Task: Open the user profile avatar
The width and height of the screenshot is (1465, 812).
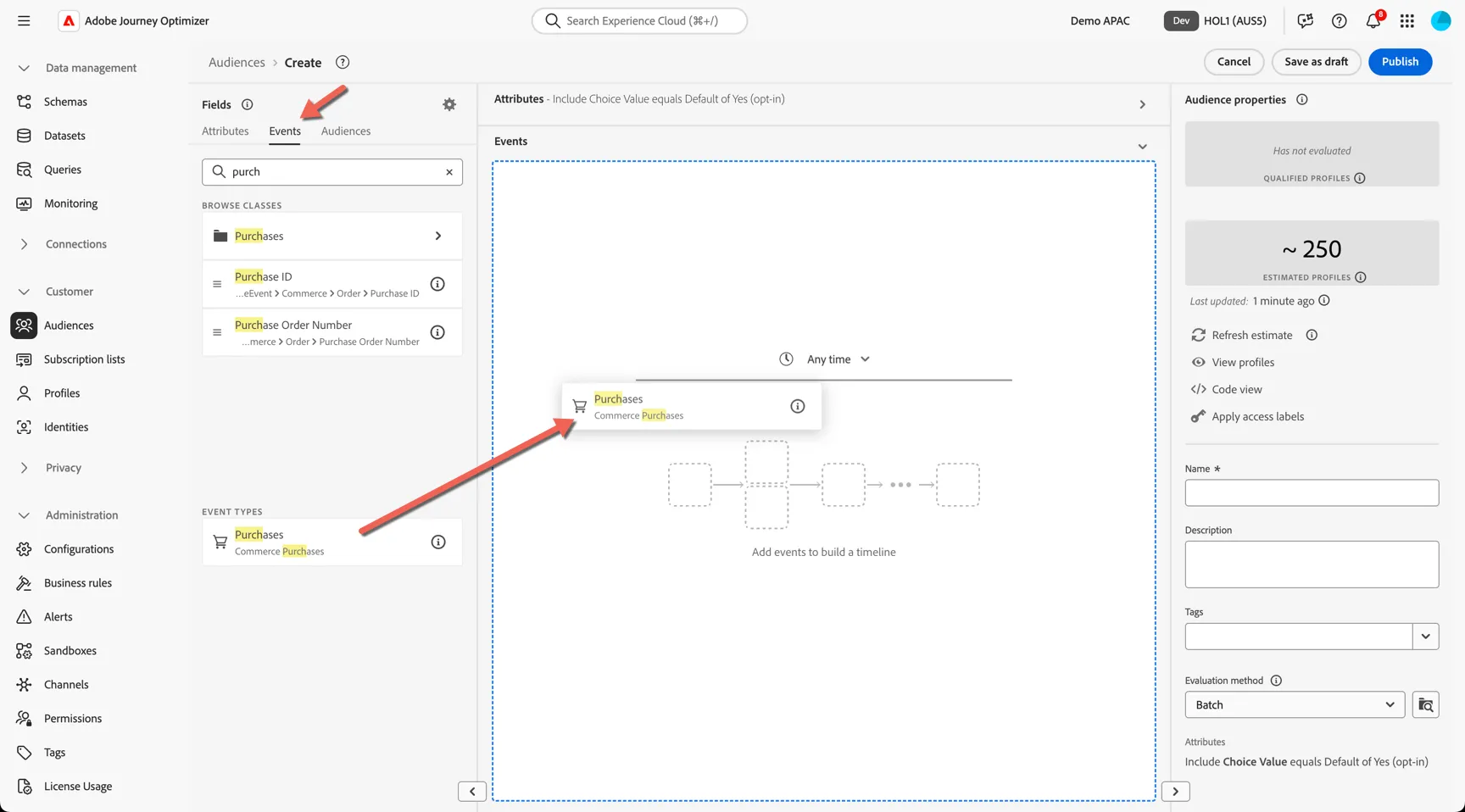Action: [x=1441, y=20]
